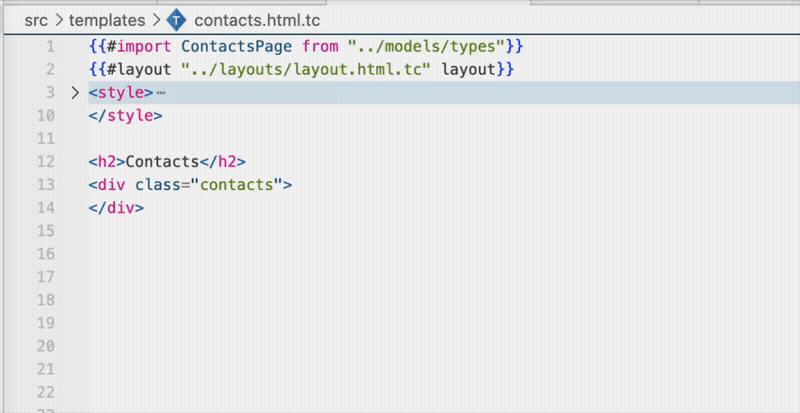Click the closing </div> tag

[x=116, y=208]
